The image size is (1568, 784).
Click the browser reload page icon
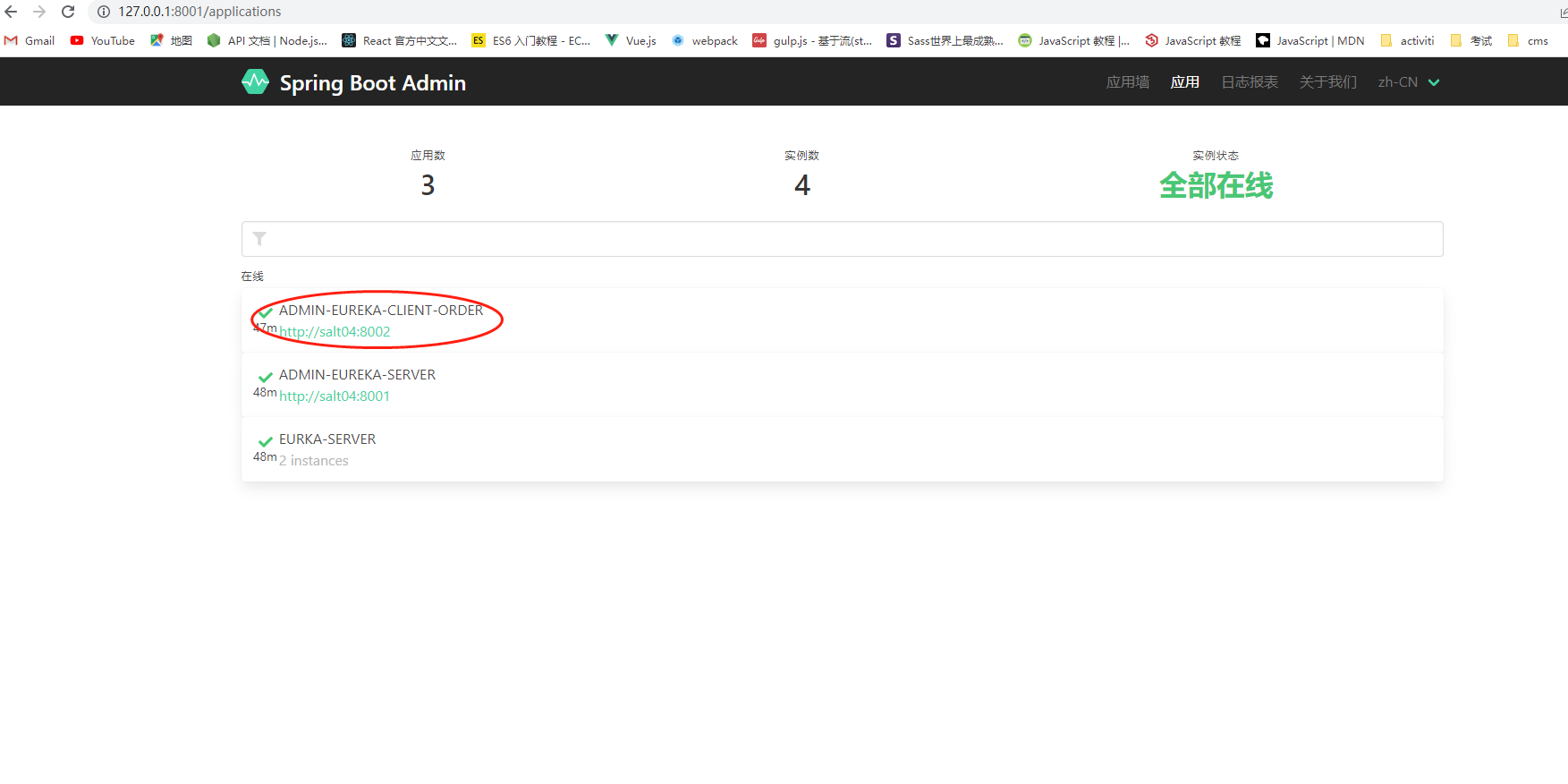pos(68,12)
